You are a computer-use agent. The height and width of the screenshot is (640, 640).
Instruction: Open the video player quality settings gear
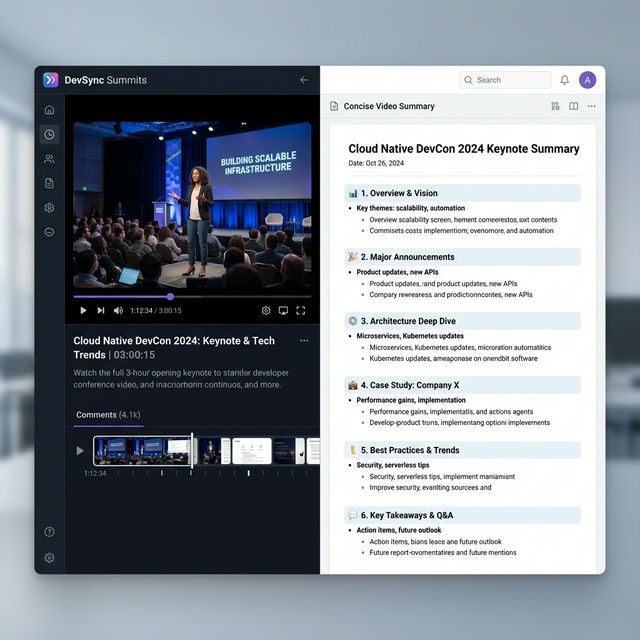pos(266,311)
